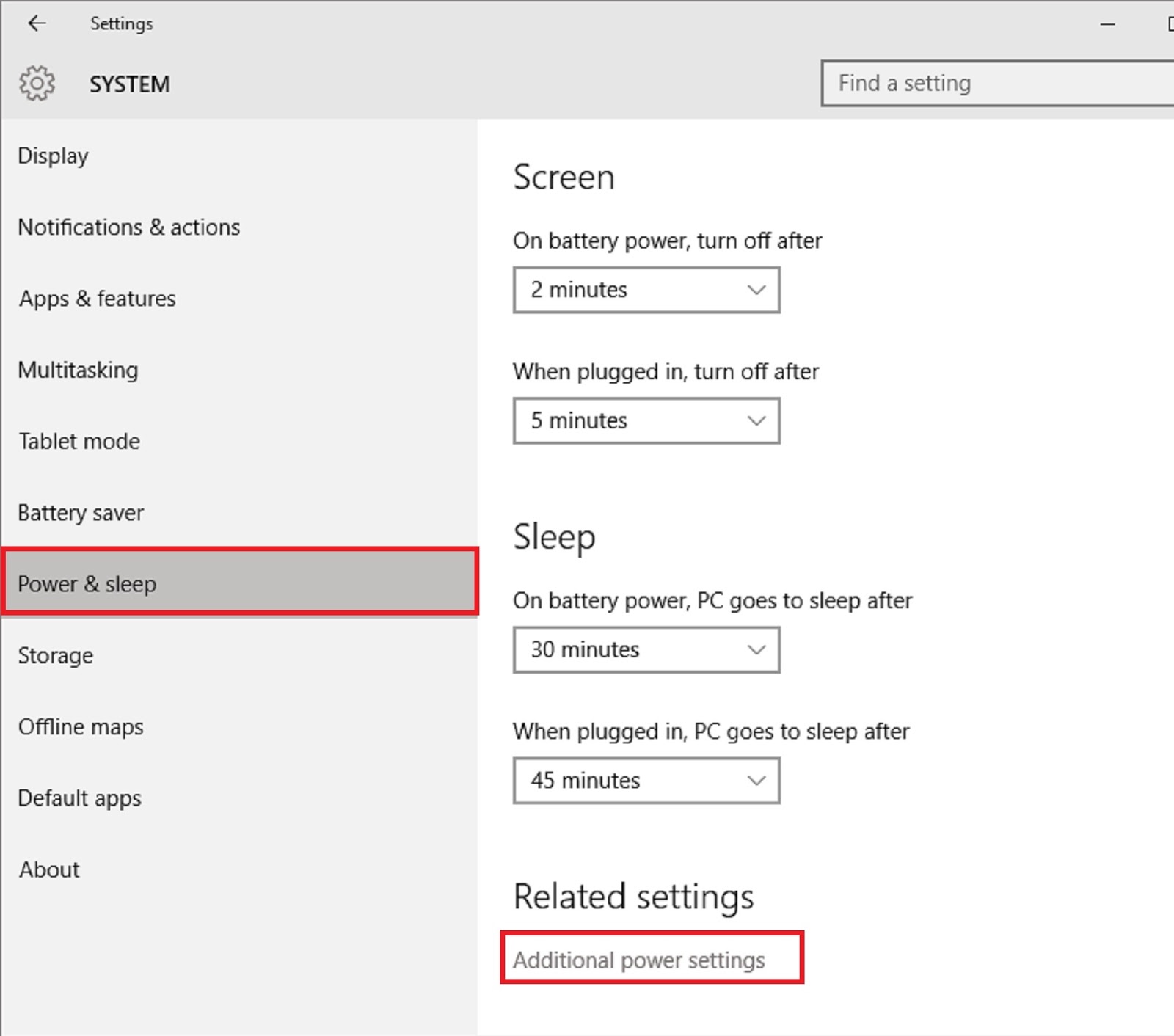
Task: Open Multitasking settings
Action: pos(77,370)
